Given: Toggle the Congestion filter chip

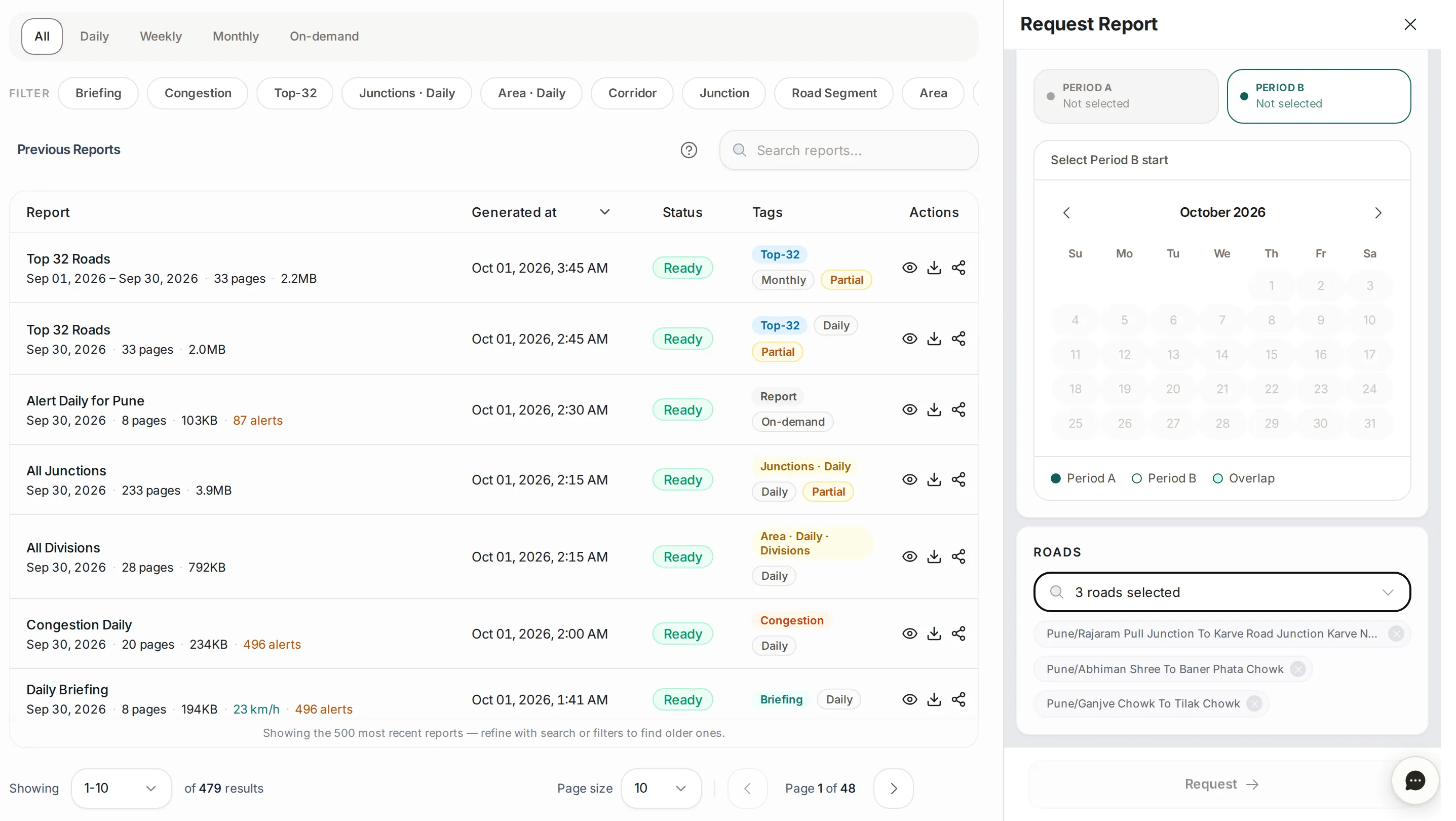Looking at the screenshot, I should [198, 93].
